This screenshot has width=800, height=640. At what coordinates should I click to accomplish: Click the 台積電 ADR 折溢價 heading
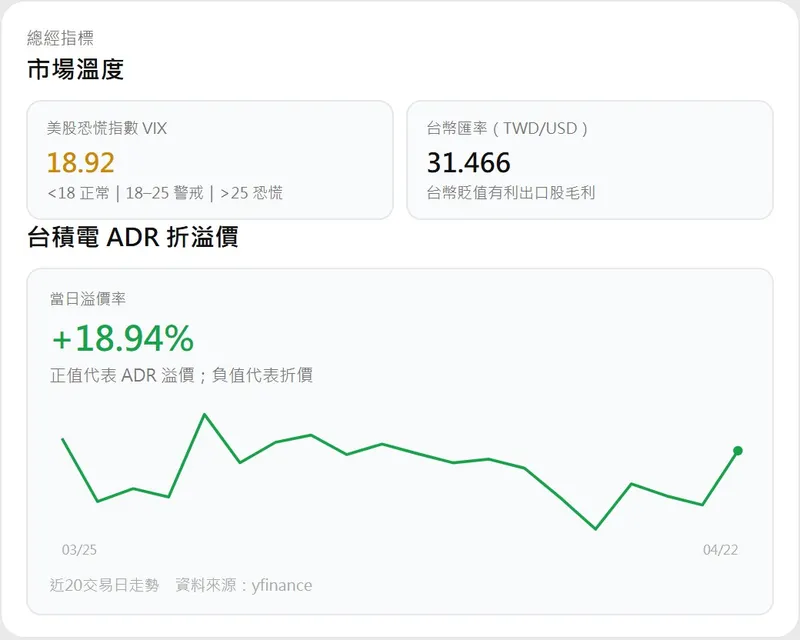pyautogui.click(x=133, y=237)
